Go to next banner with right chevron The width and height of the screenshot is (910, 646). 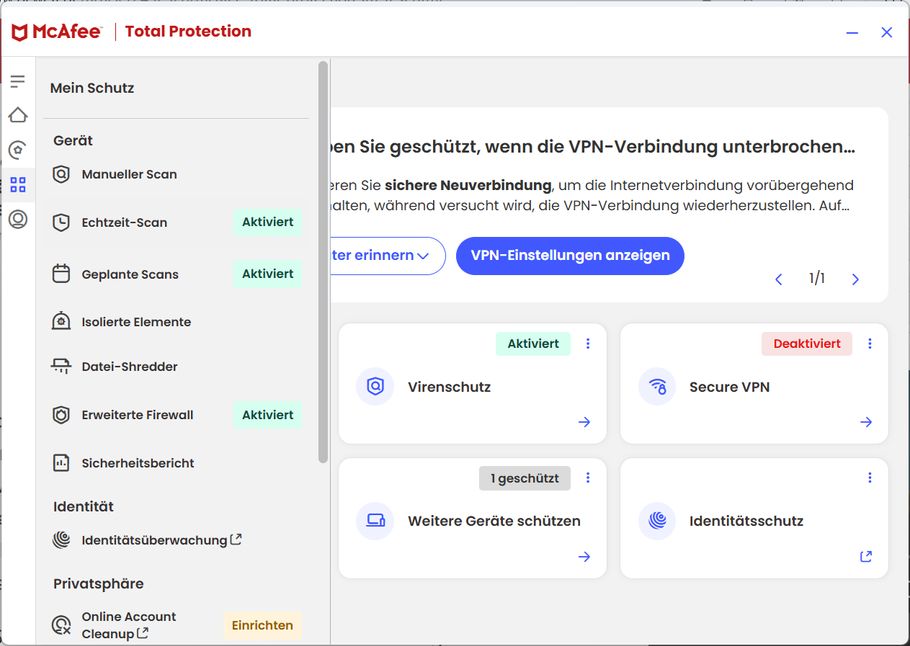(855, 280)
